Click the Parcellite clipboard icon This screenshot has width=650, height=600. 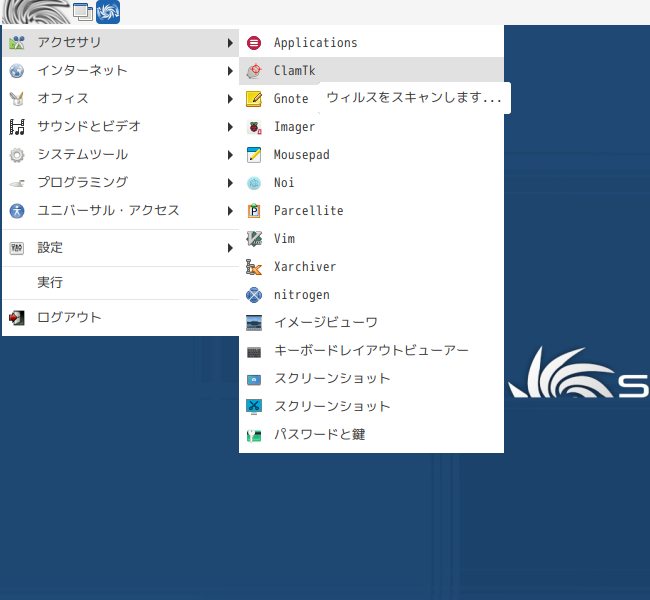254,211
